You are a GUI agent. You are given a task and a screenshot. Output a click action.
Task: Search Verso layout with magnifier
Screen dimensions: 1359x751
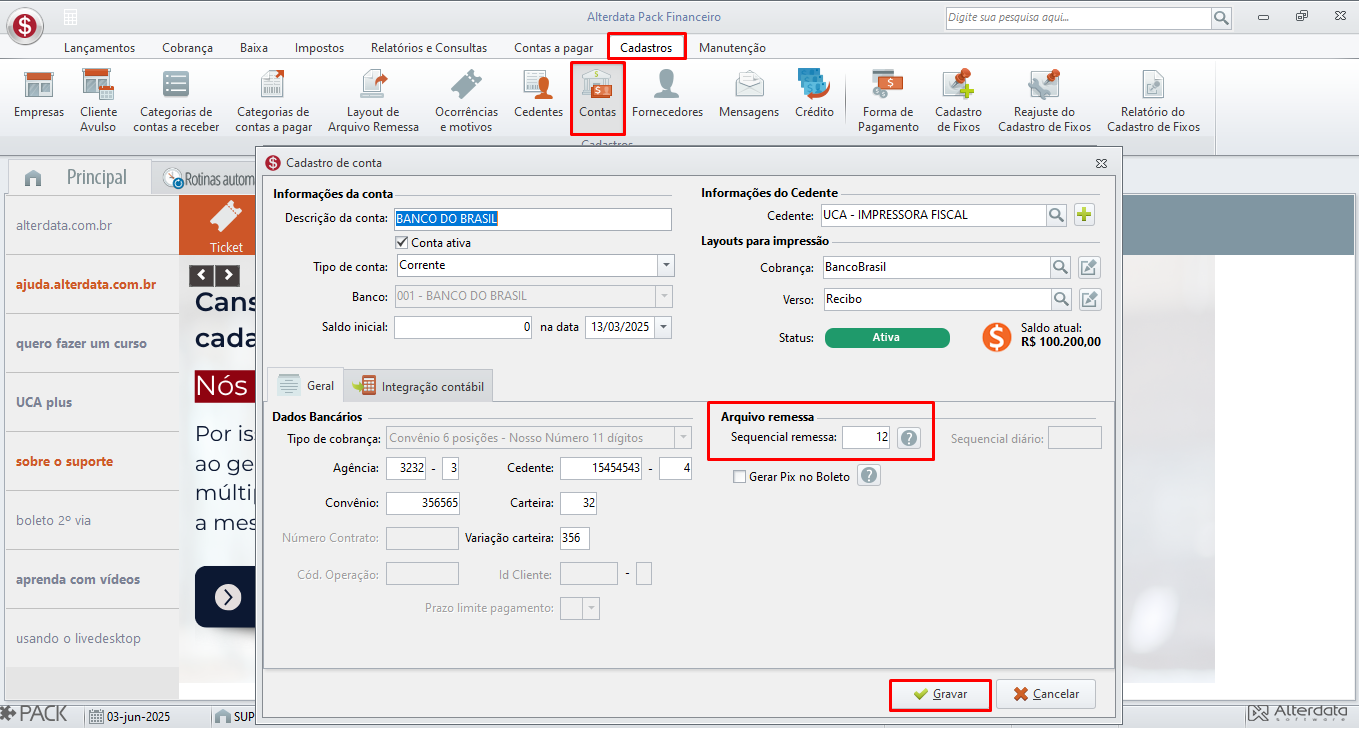1061,299
